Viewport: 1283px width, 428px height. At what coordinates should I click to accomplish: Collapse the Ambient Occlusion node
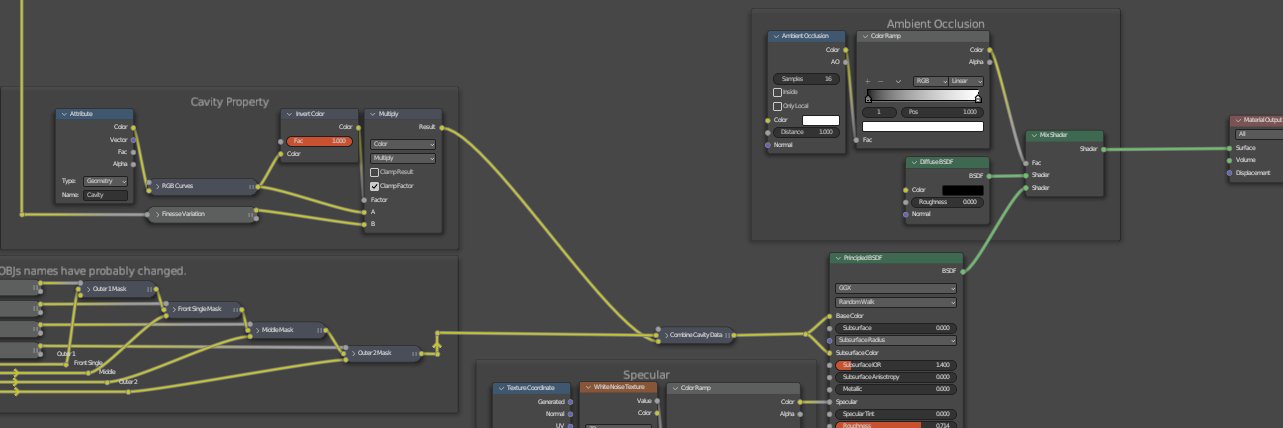[775, 36]
